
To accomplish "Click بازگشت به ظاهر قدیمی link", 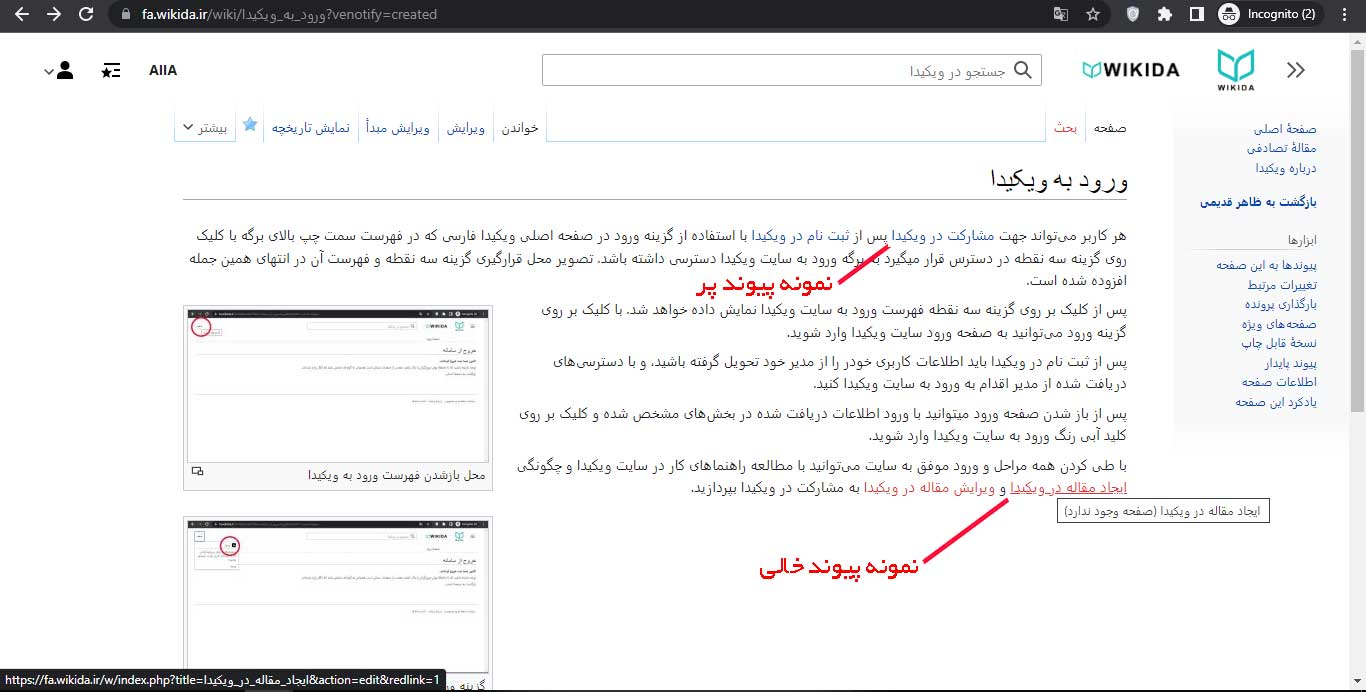I will tap(1259, 202).
